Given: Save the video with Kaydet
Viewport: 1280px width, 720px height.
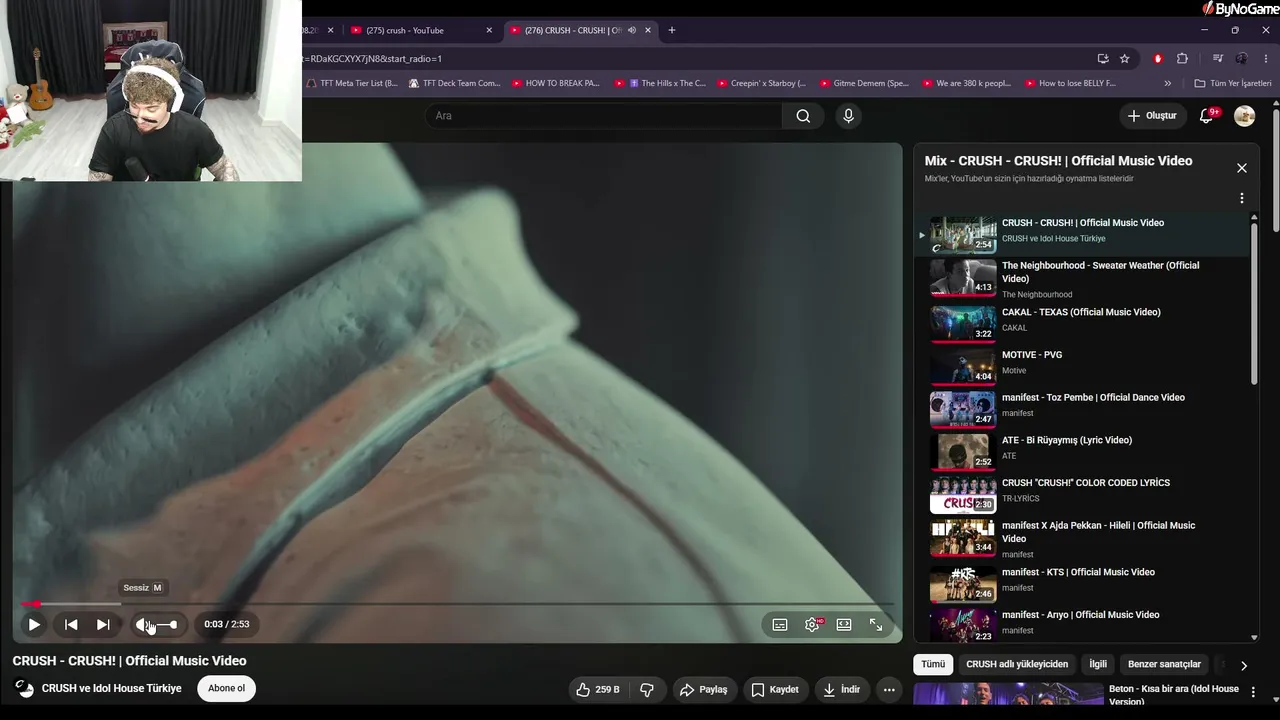Looking at the screenshot, I should click(775, 689).
